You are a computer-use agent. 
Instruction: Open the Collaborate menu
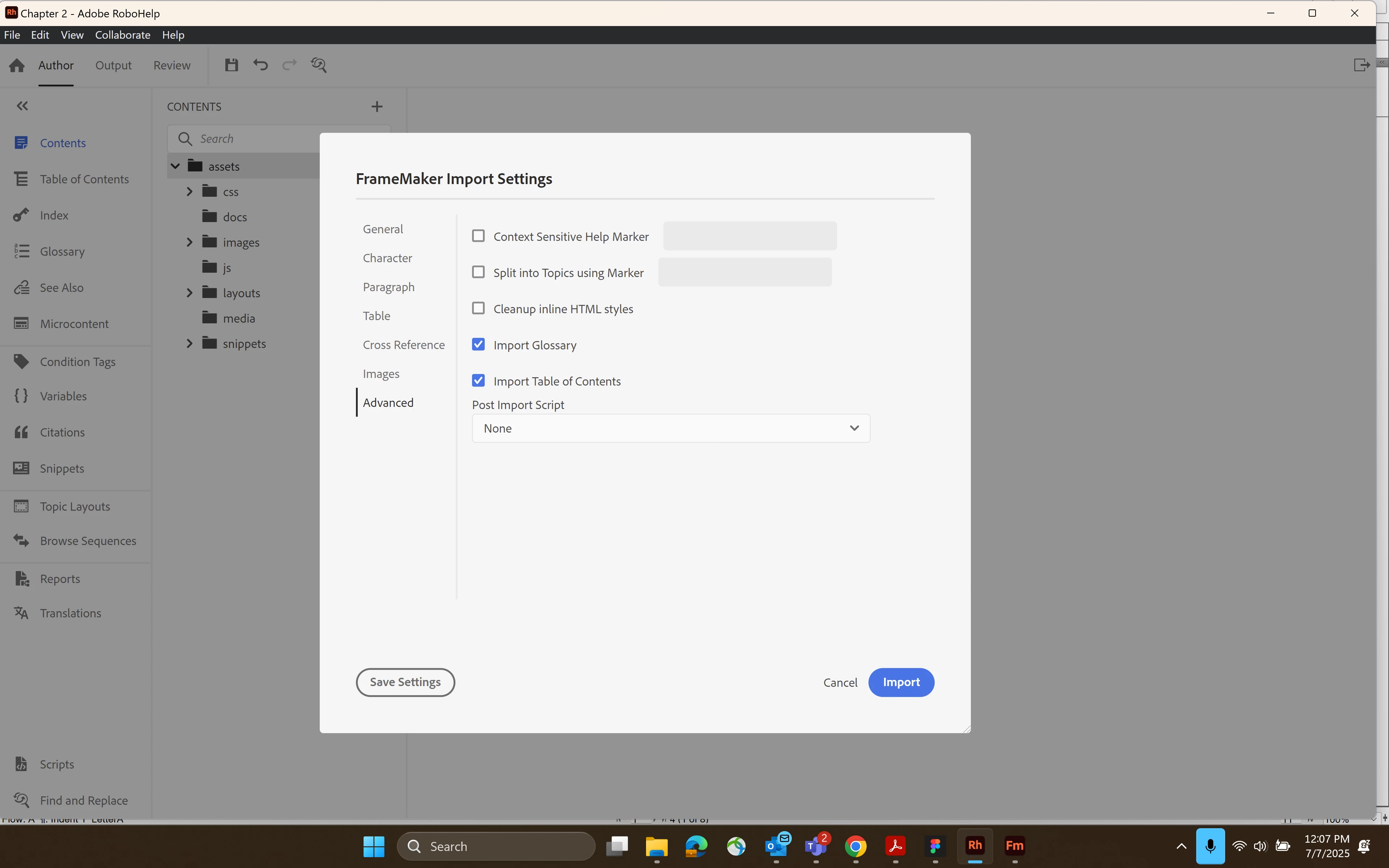(x=122, y=35)
